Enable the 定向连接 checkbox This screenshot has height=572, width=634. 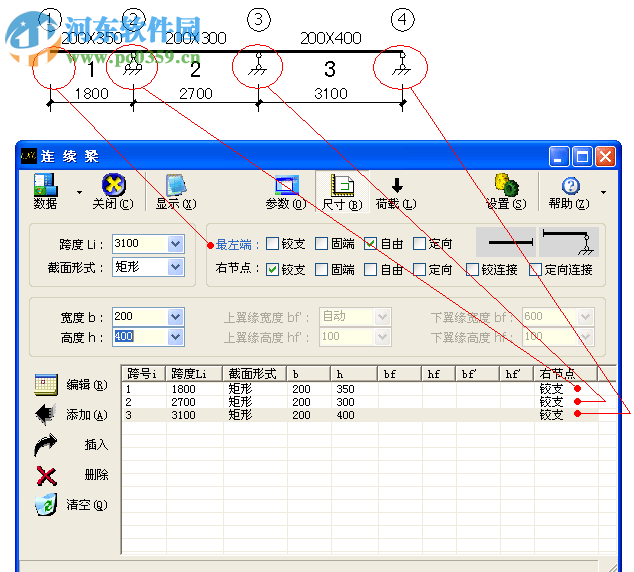535,270
